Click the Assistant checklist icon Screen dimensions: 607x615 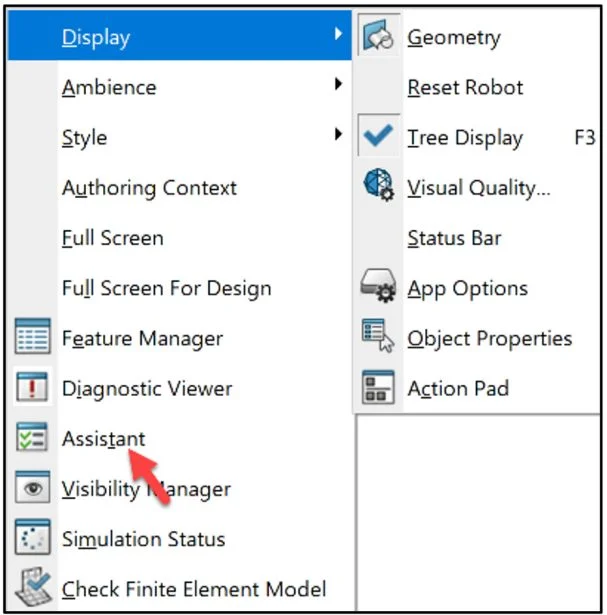pos(32,438)
